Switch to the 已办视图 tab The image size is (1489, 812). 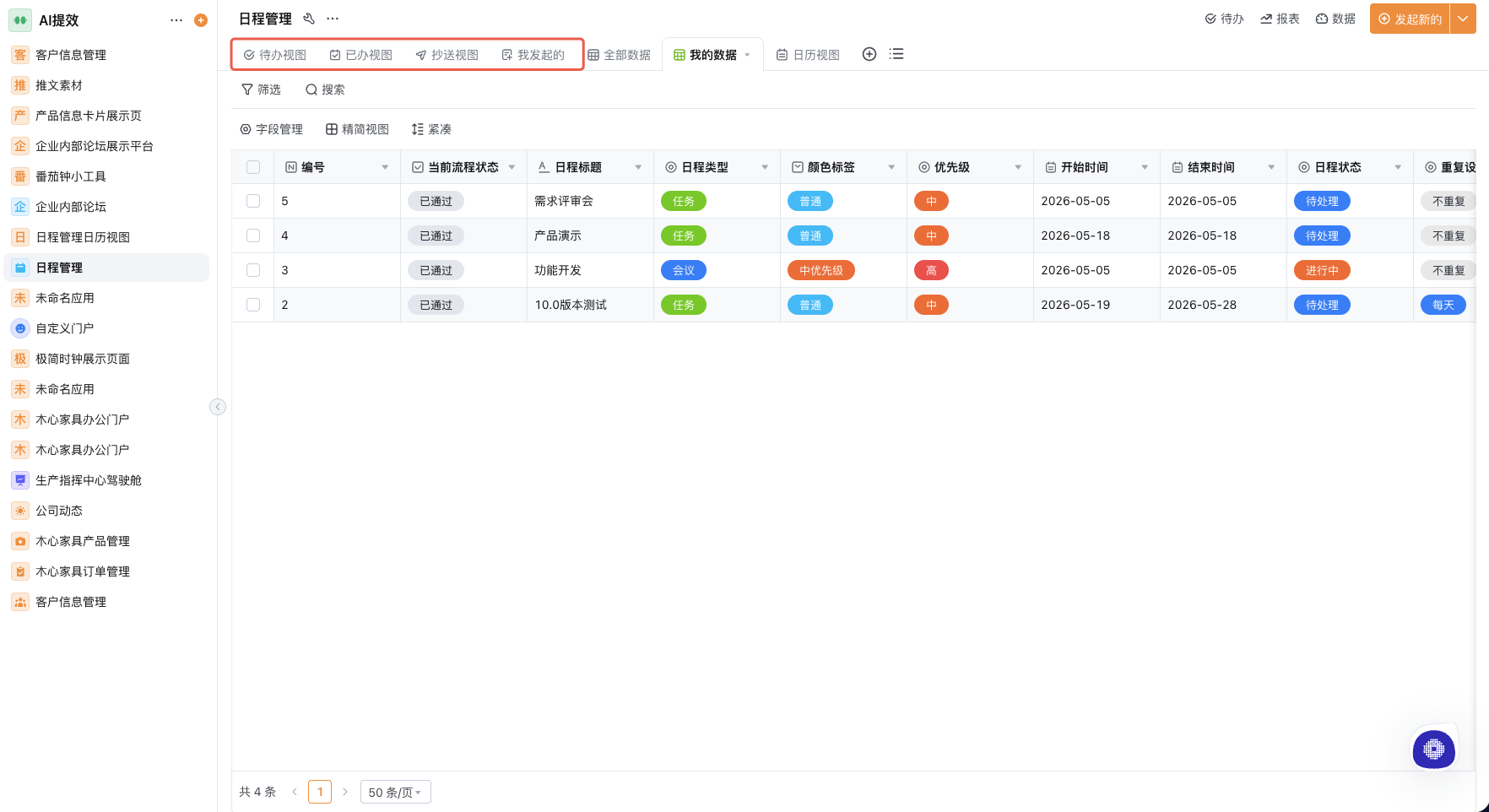[x=361, y=55]
